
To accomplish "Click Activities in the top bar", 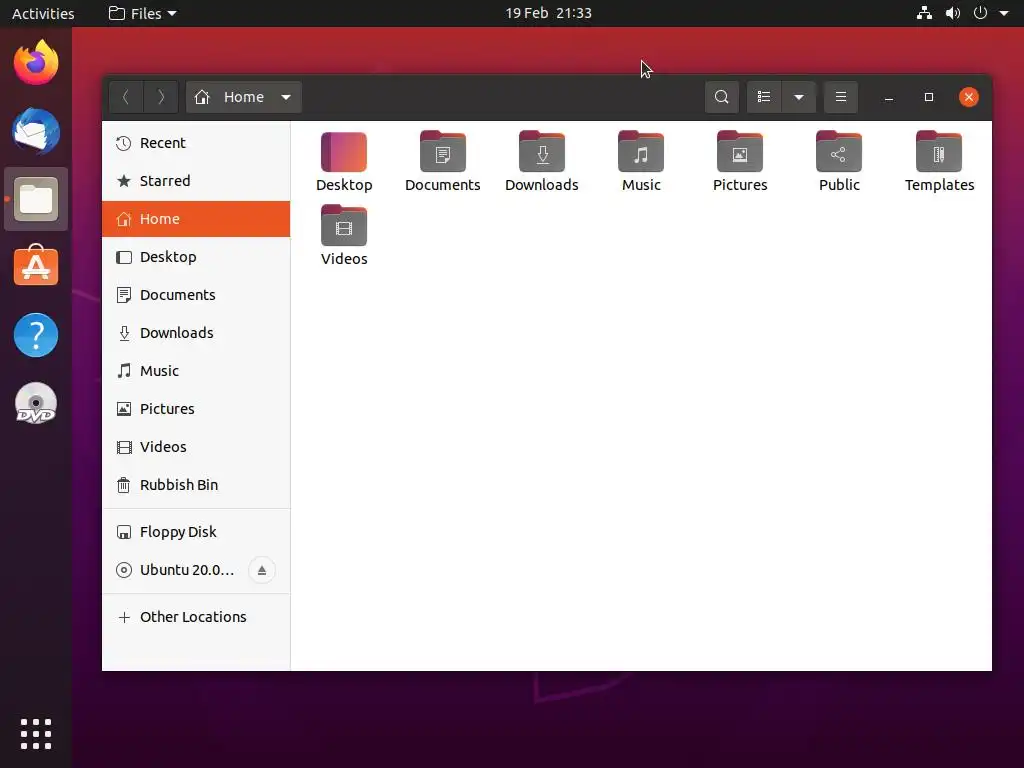I will click(43, 13).
